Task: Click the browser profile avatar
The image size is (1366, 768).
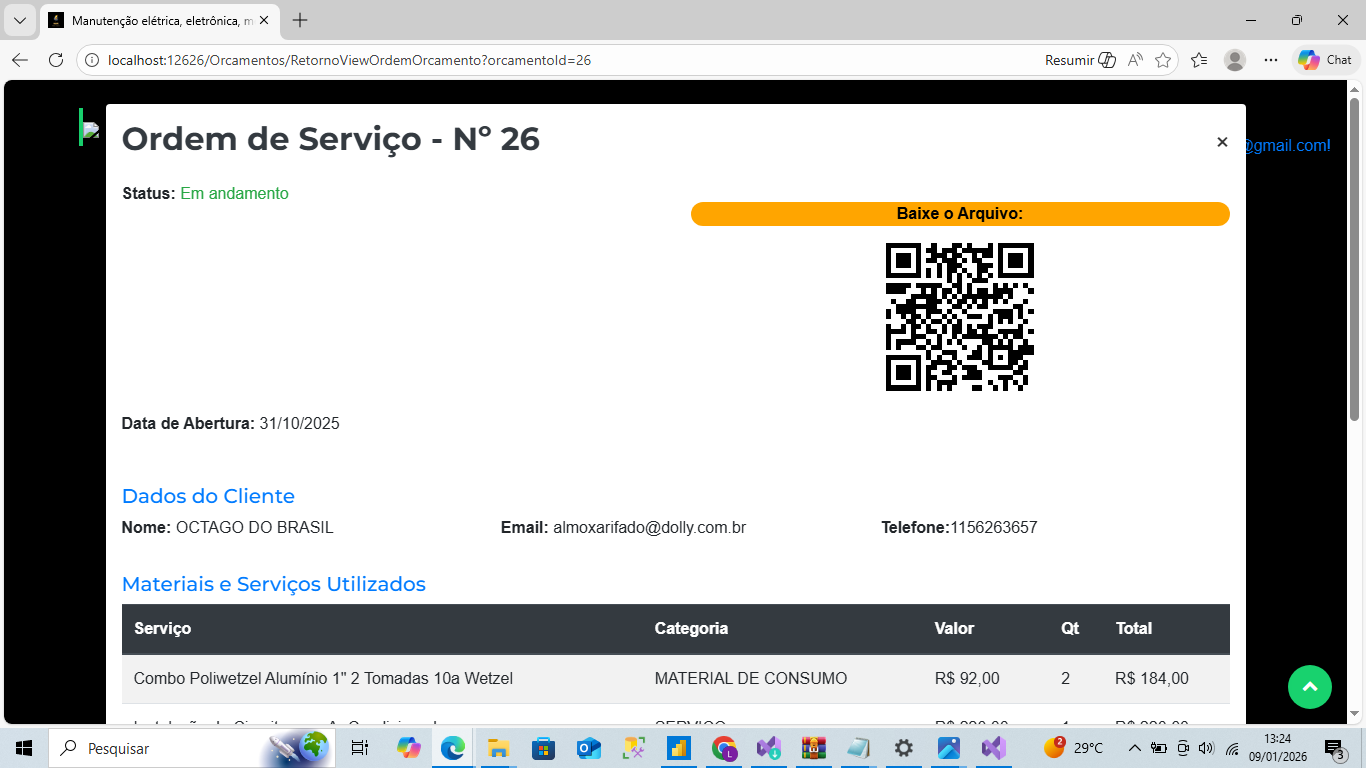Action: pyautogui.click(x=1235, y=60)
